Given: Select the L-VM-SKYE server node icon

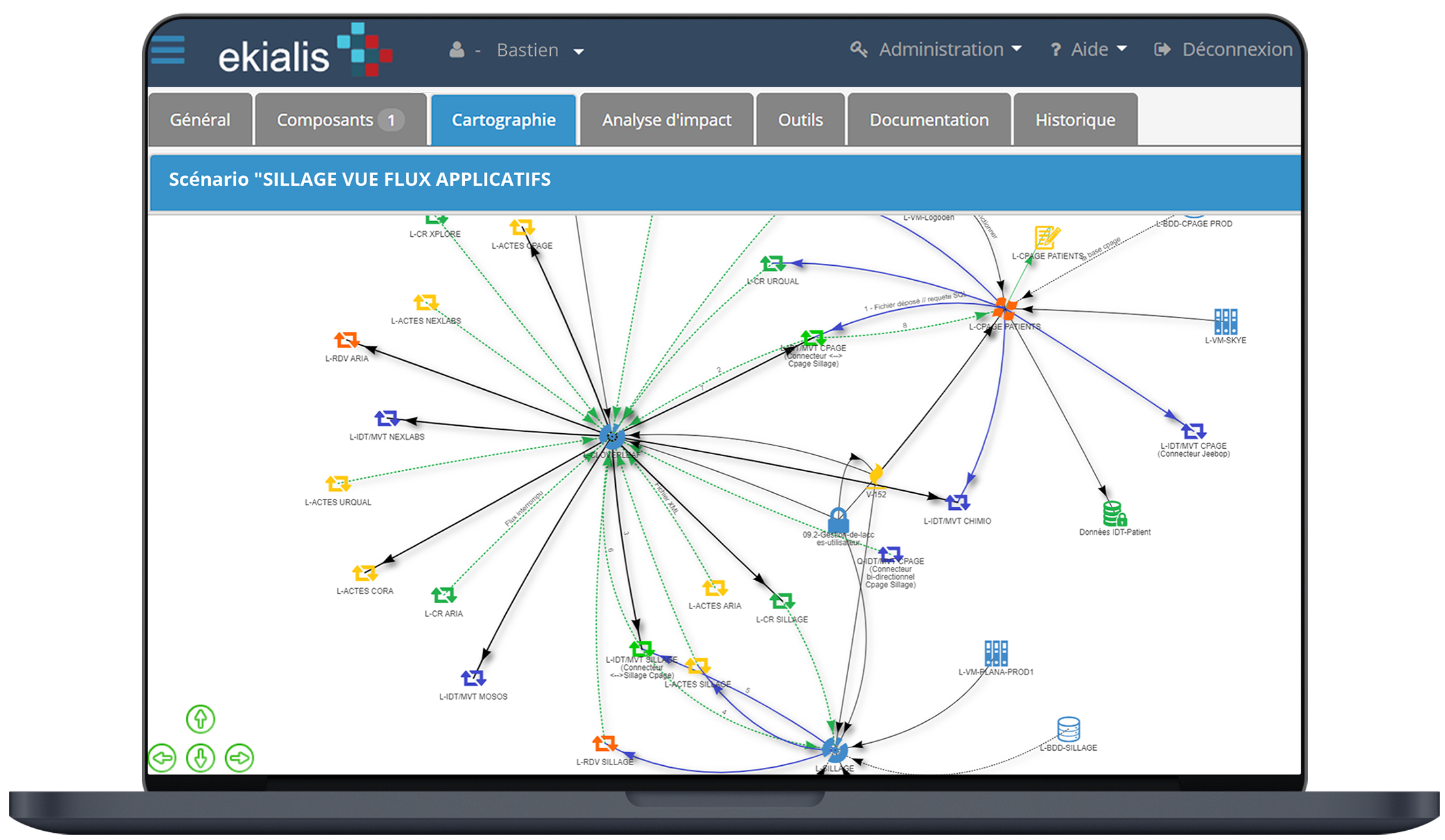Looking at the screenshot, I should click(1226, 322).
